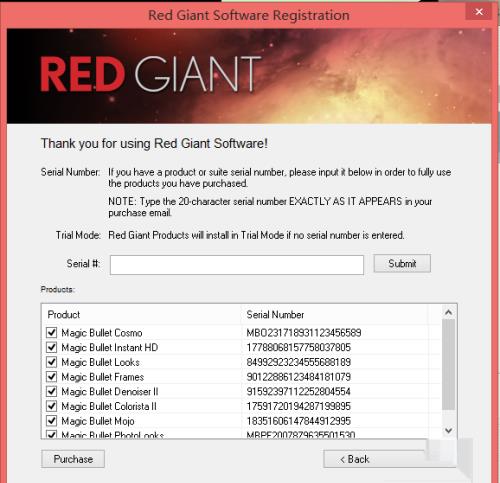The width and height of the screenshot is (500, 483).
Task: Toggle the Magic Bullet Looks checkbox
Action: point(51,362)
